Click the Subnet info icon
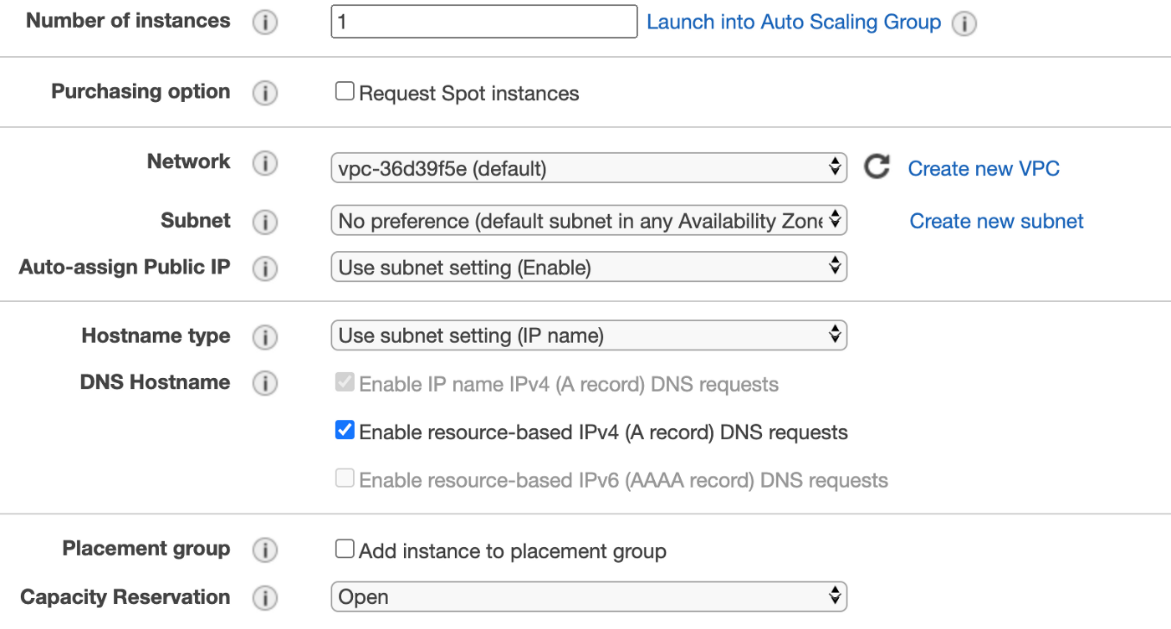Image resolution: width=1171 pixels, height=629 pixels. pyautogui.click(x=264, y=222)
